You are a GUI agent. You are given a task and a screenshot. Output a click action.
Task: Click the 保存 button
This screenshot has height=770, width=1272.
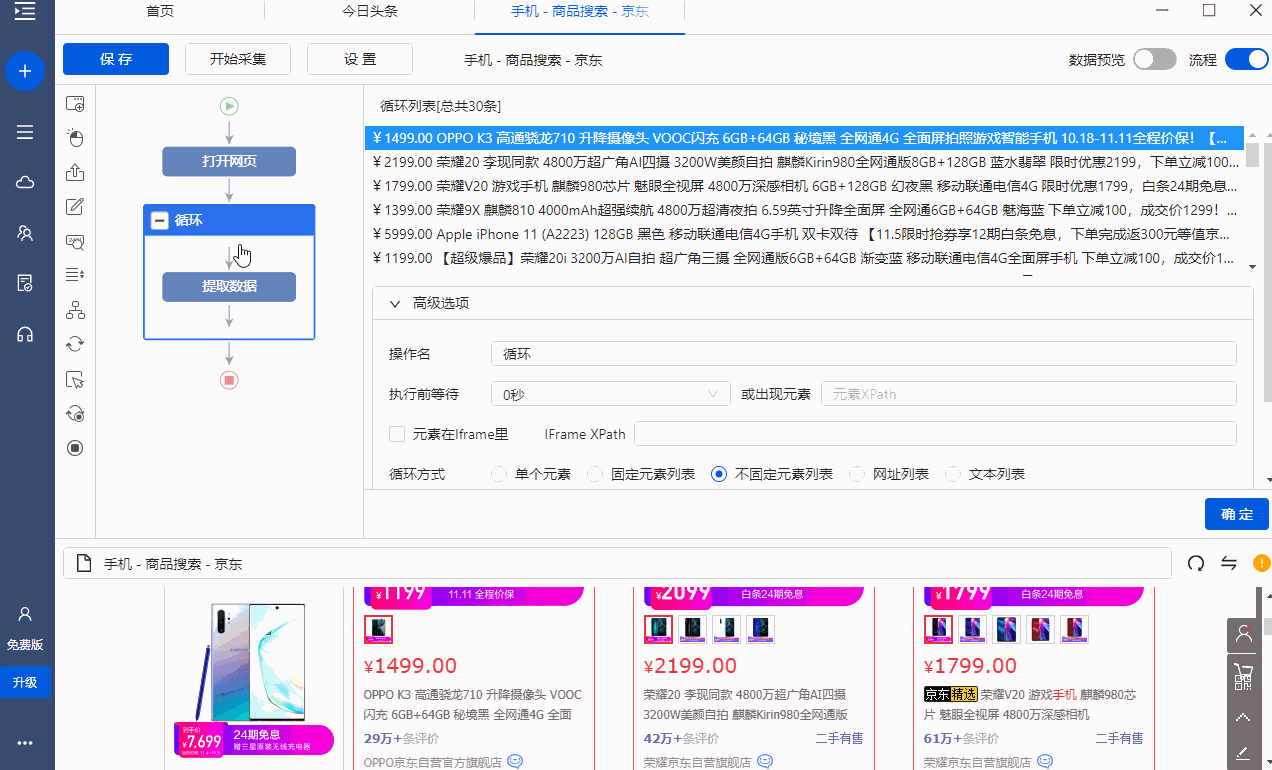point(116,59)
